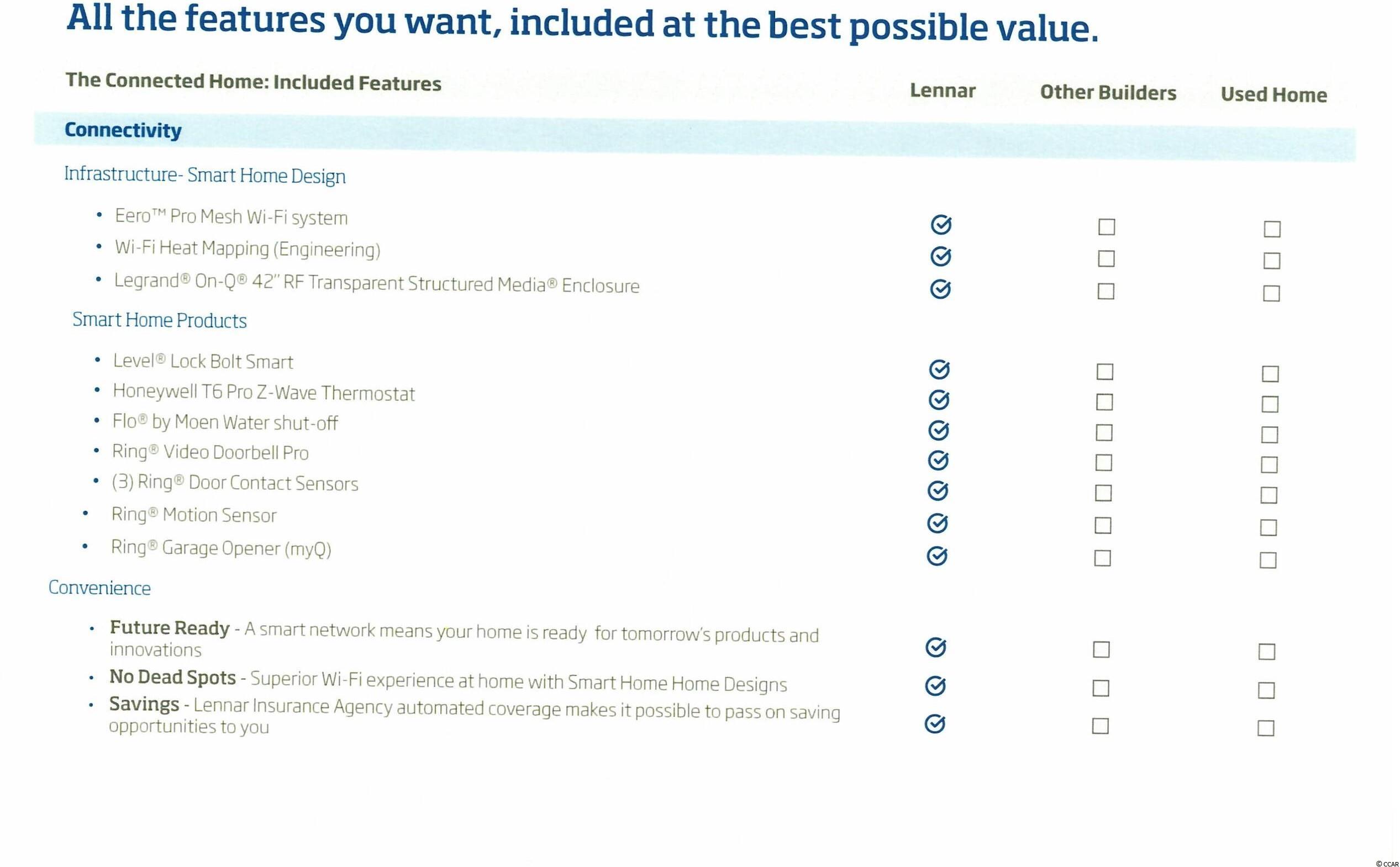Check Other Builders box for Flo by Moen
The image size is (1400, 867).
pos(1104,432)
